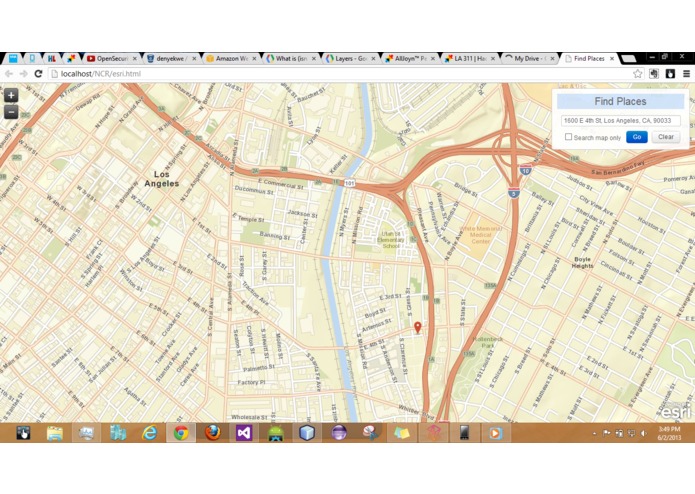Click the Evernote-style extension icon in toolbar

coord(654,74)
